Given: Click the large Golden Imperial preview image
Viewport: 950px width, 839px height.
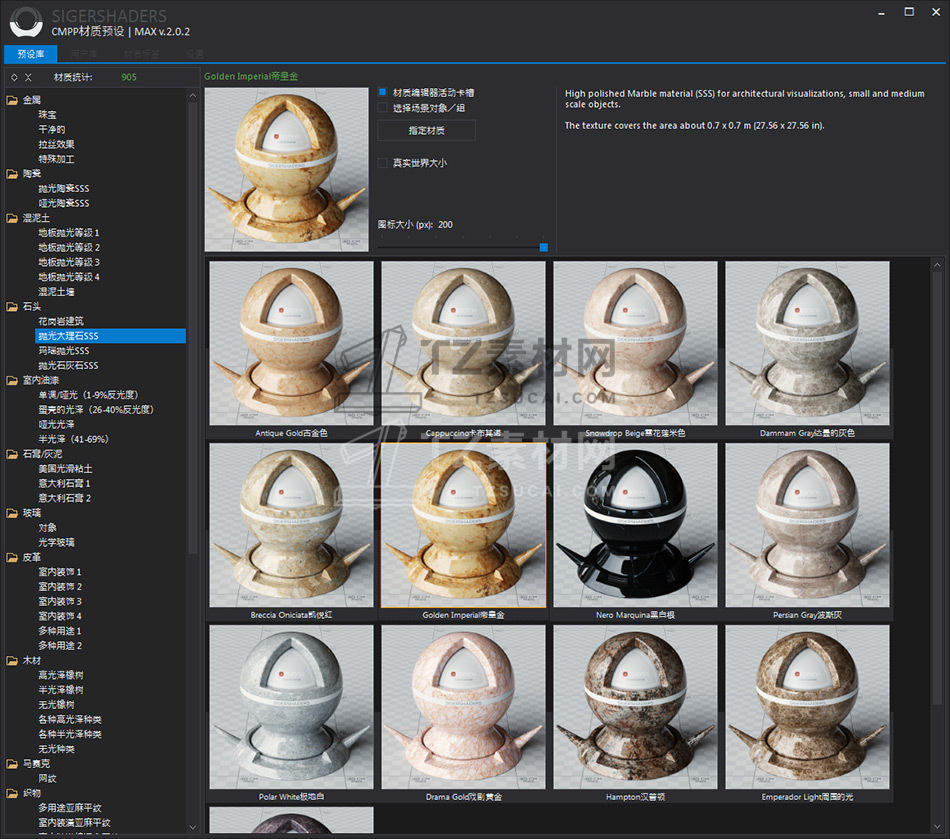Looking at the screenshot, I should [x=287, y=170].
